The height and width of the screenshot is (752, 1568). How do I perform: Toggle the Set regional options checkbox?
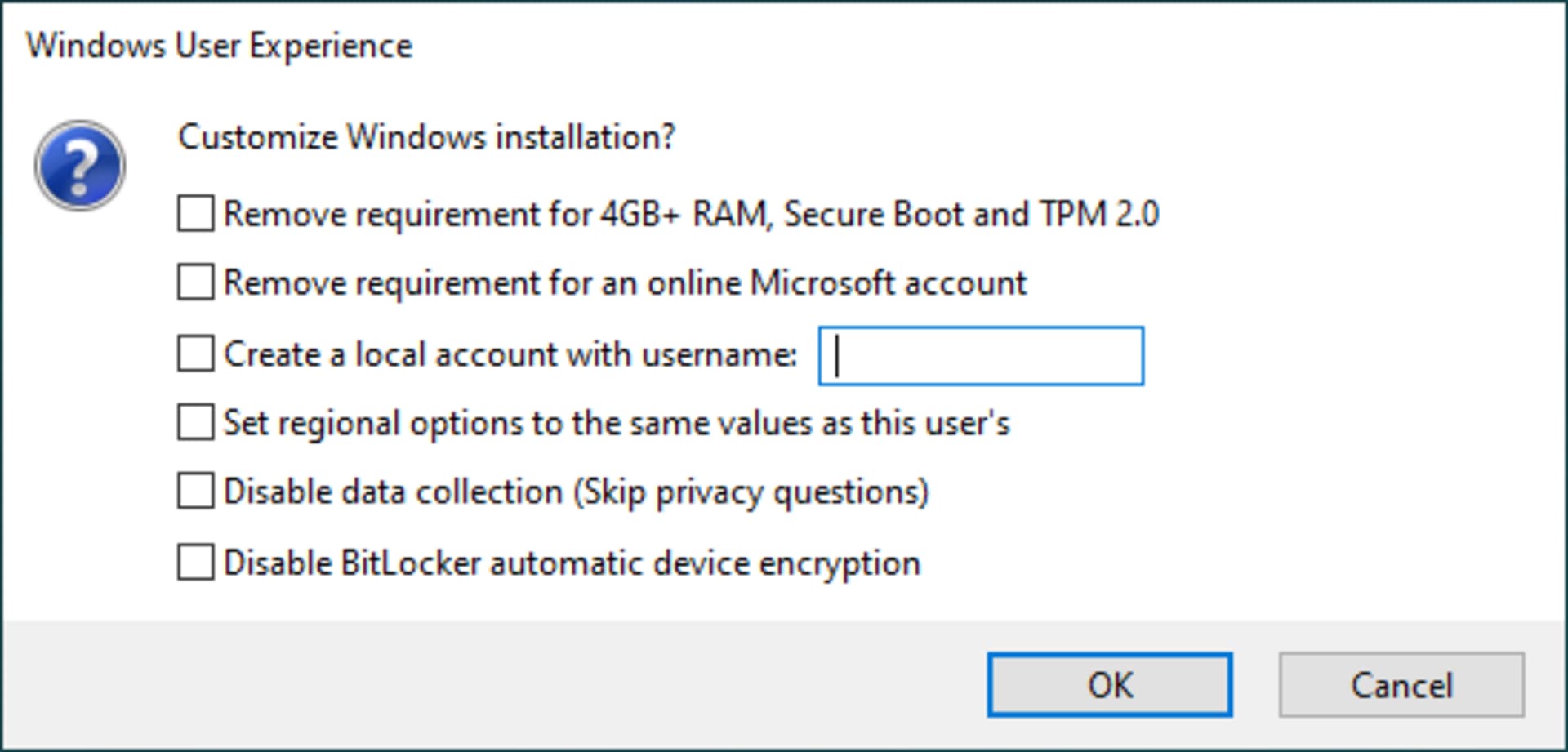196,422
